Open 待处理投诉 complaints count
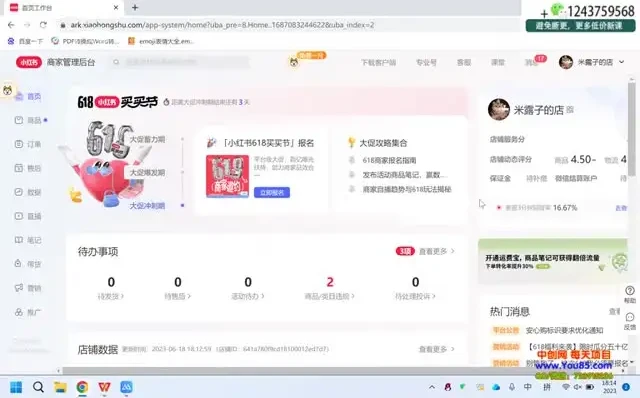Screen dimensions: 640x398 coord(415,287)
